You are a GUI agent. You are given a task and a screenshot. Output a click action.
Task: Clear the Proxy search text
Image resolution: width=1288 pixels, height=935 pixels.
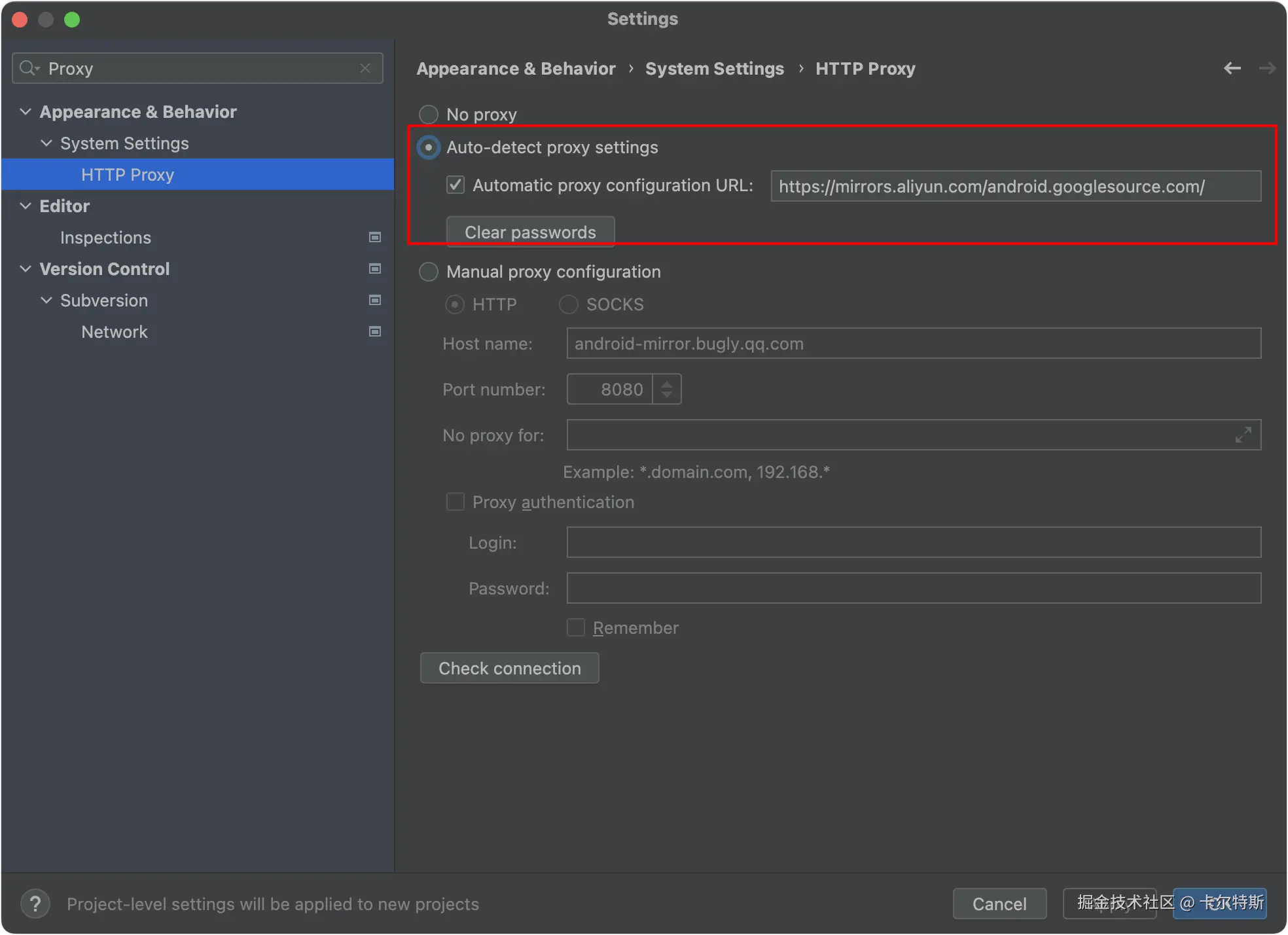click(x=365, y=68)
